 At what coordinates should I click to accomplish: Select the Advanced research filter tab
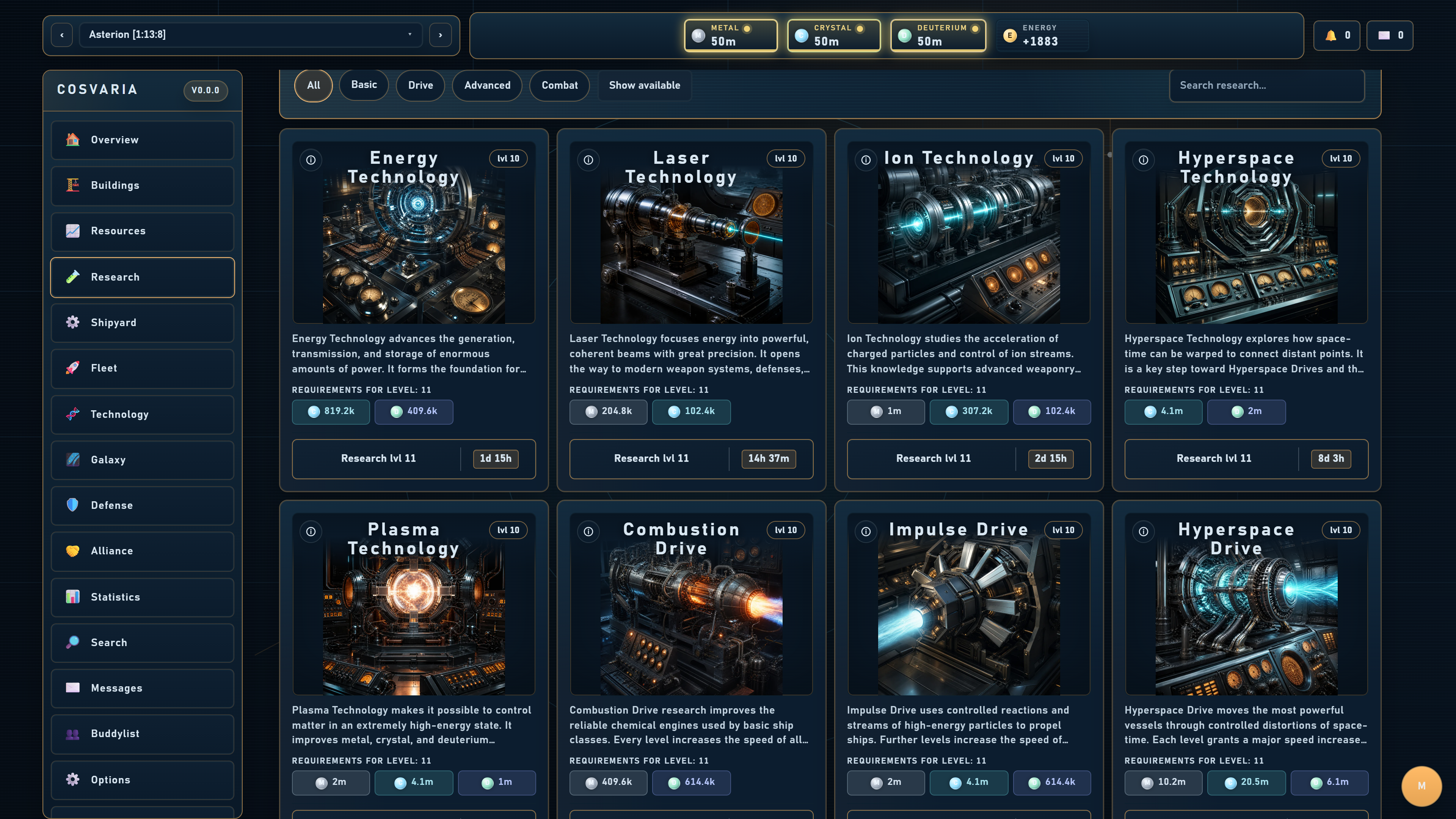tap(487, 85)
